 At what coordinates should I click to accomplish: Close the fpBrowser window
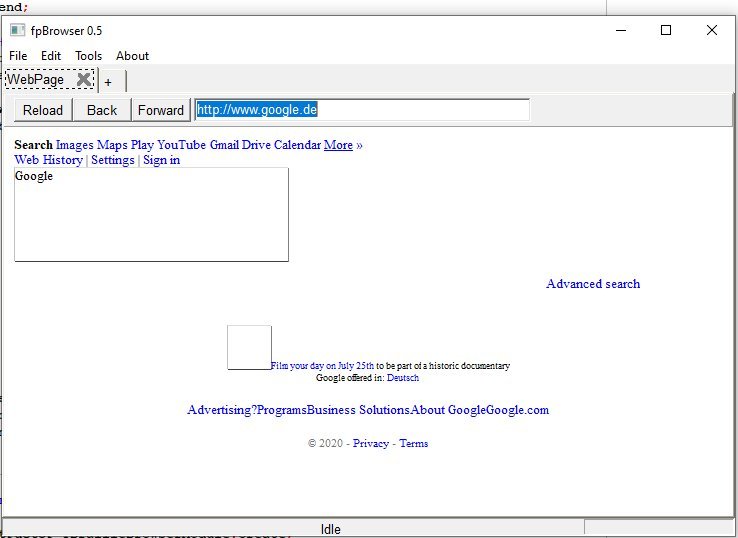[712, 31]
